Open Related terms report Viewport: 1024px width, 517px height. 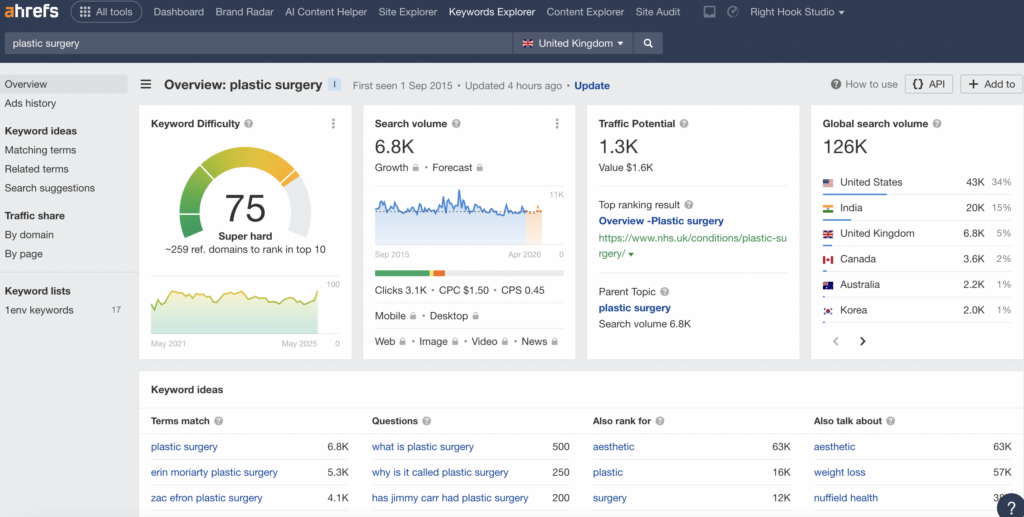coord(37,169)
